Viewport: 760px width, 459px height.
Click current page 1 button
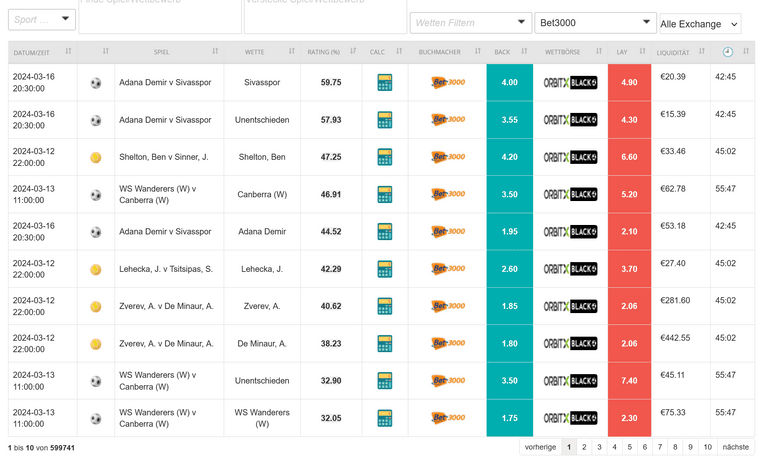[x=569, y=447]
